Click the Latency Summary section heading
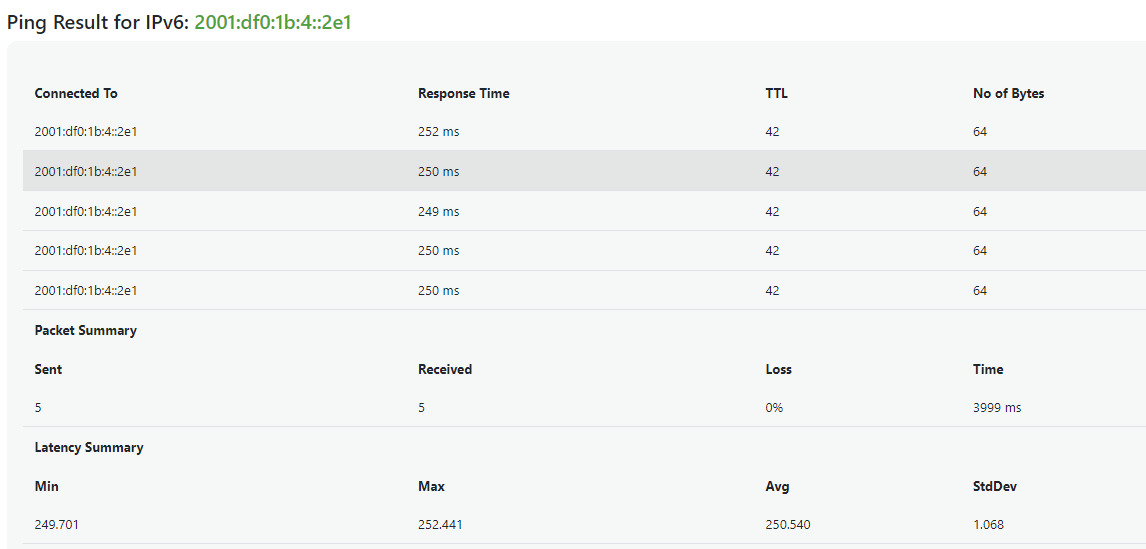The height and width of the screenshot is (549, 1146). tap(88, 447)
